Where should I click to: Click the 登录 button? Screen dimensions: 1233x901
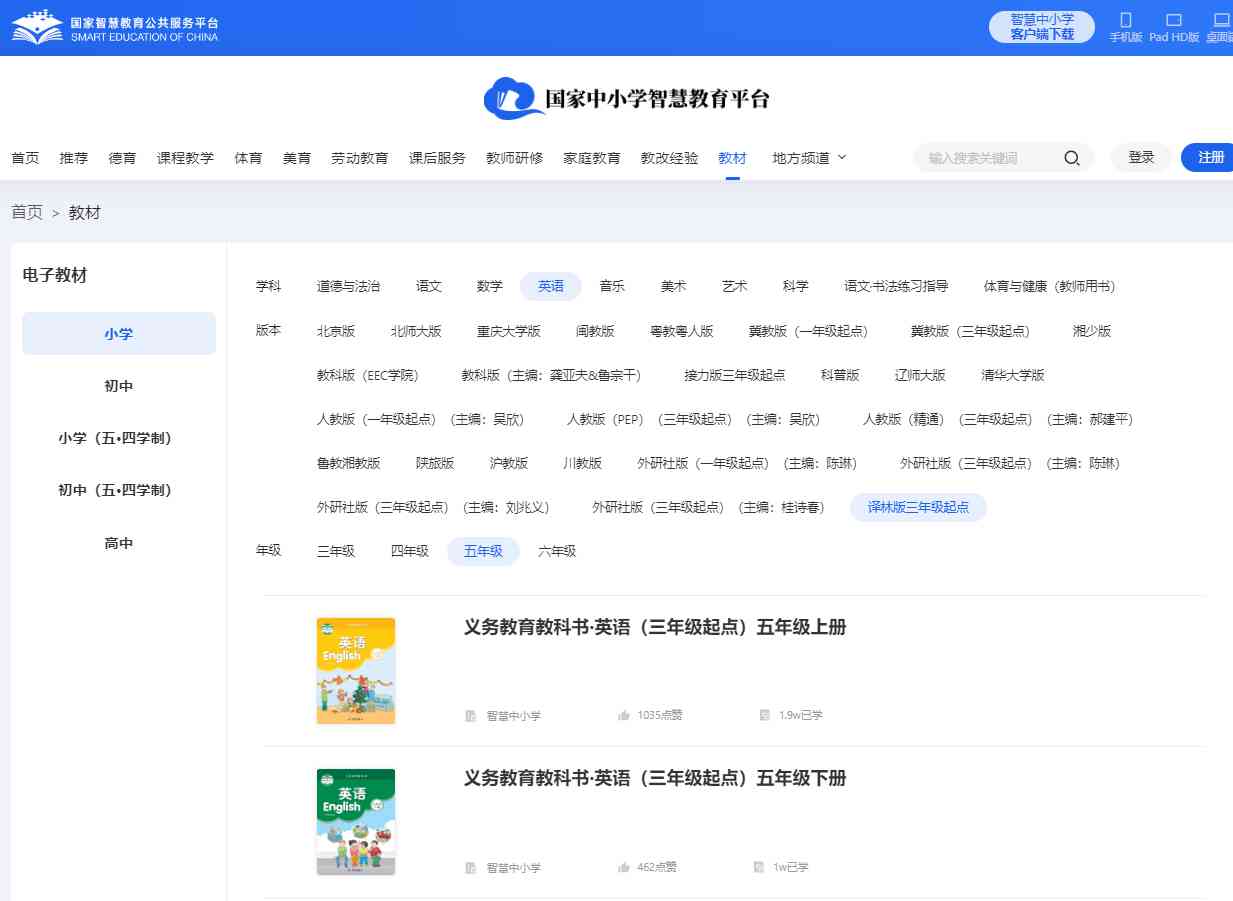coord(1141,158)
